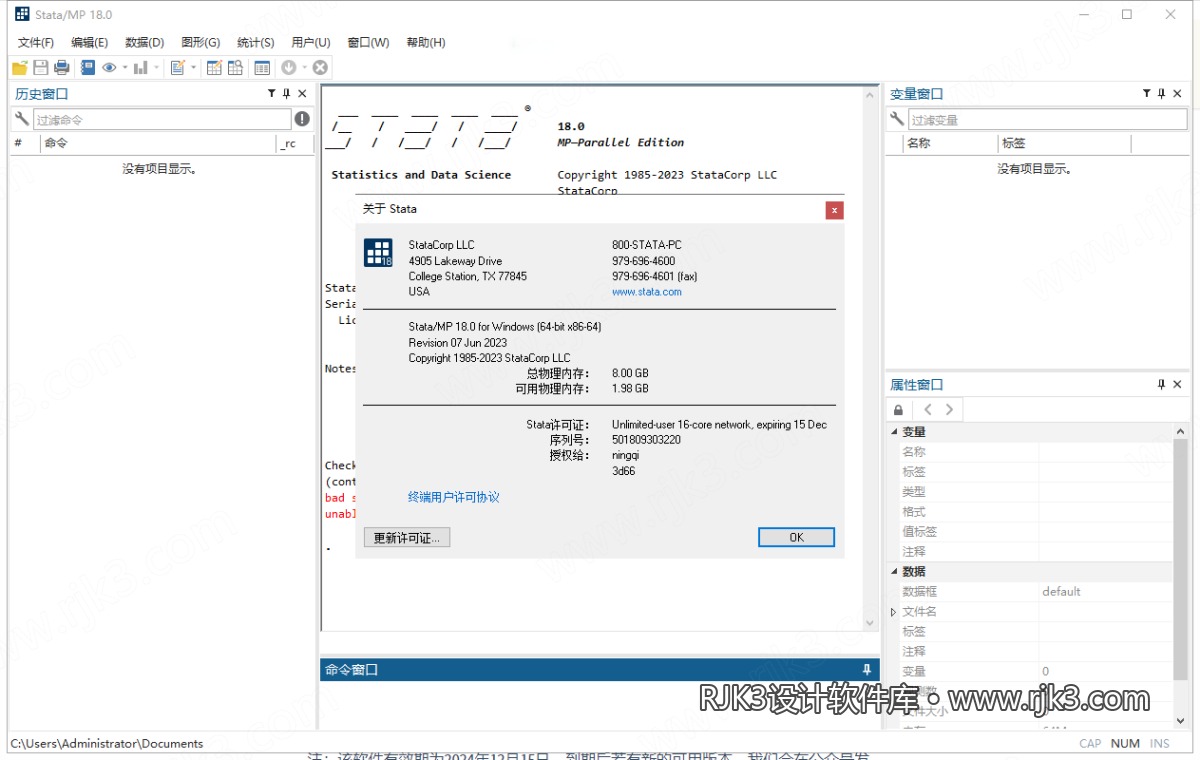This screenshot has width=1200, height=760.
Task: Click the OK button in About dialog
Action: (x=796, y=537)
